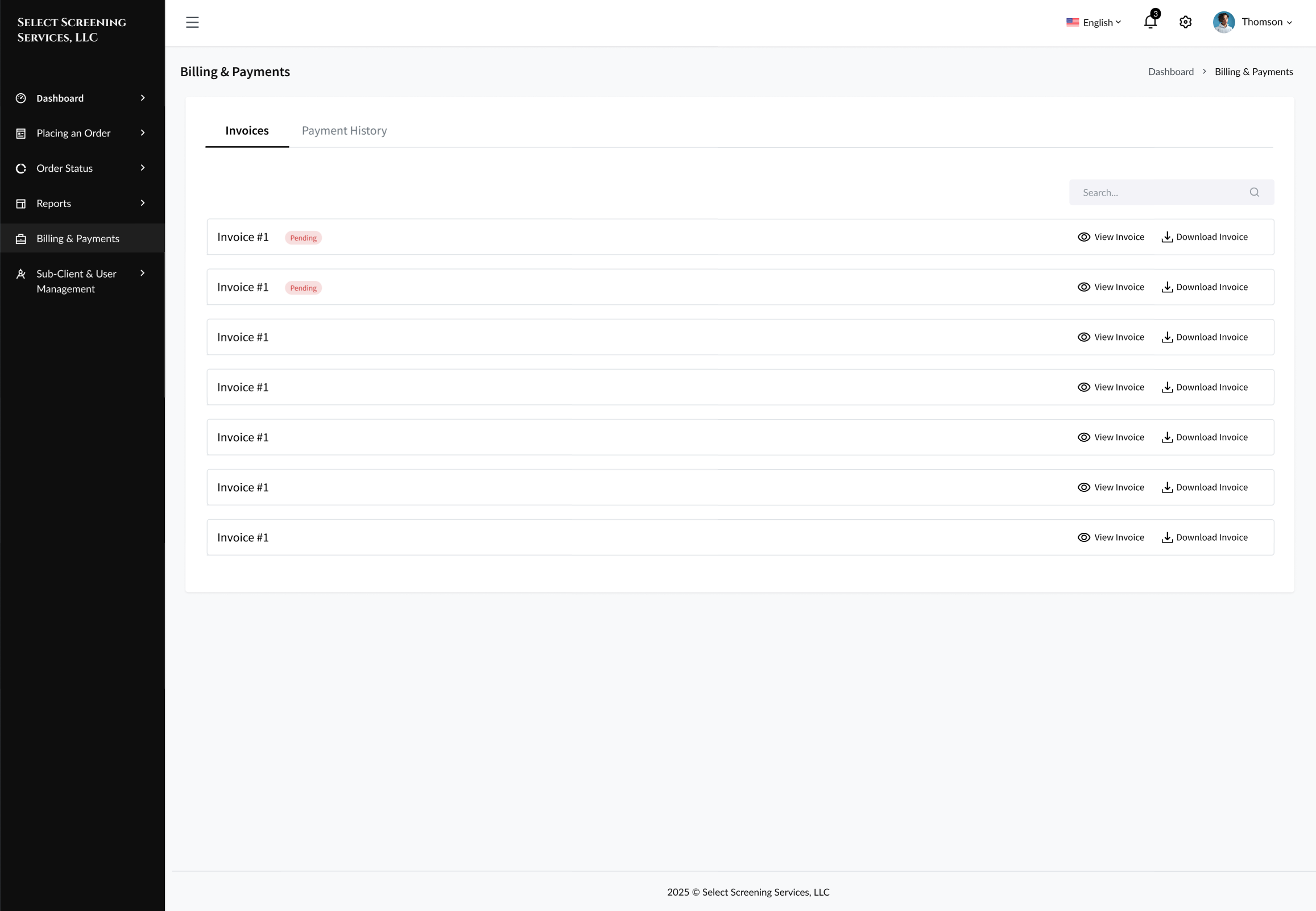Expand the Thomson user menu arrow
The image size is (1316, 911).
click(x=1289, y=23)
